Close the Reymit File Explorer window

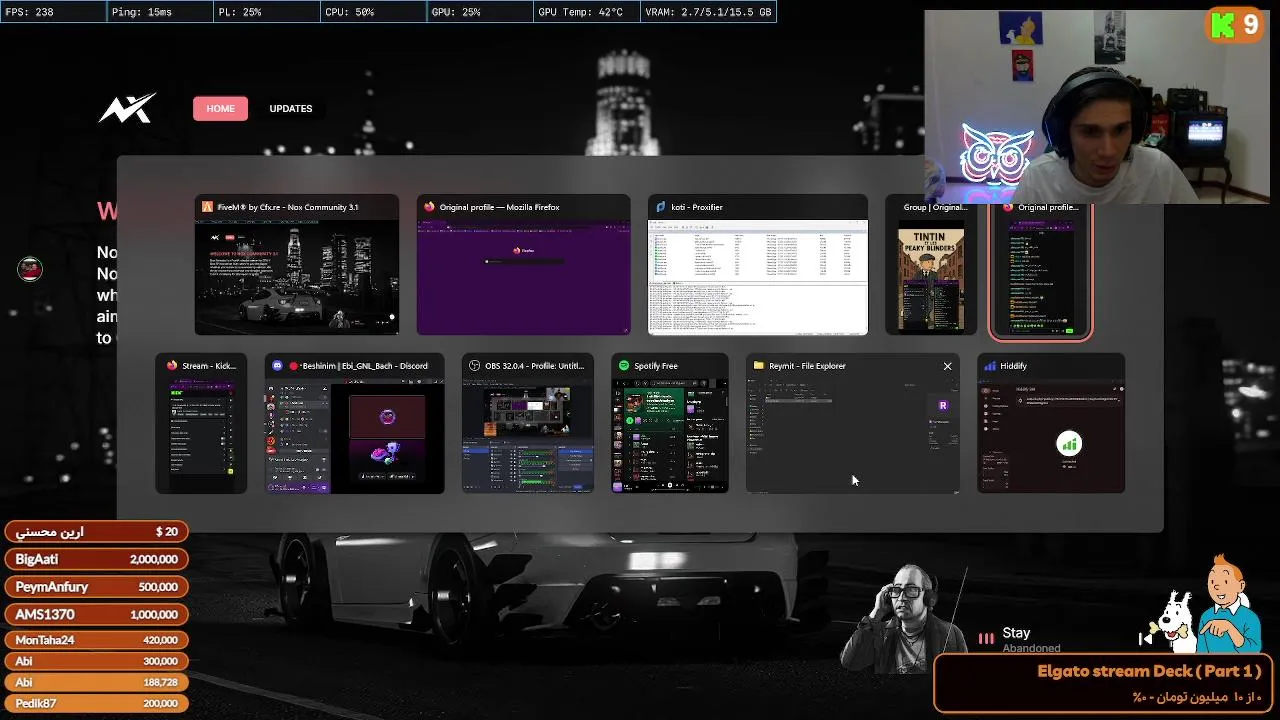[947, 366]
